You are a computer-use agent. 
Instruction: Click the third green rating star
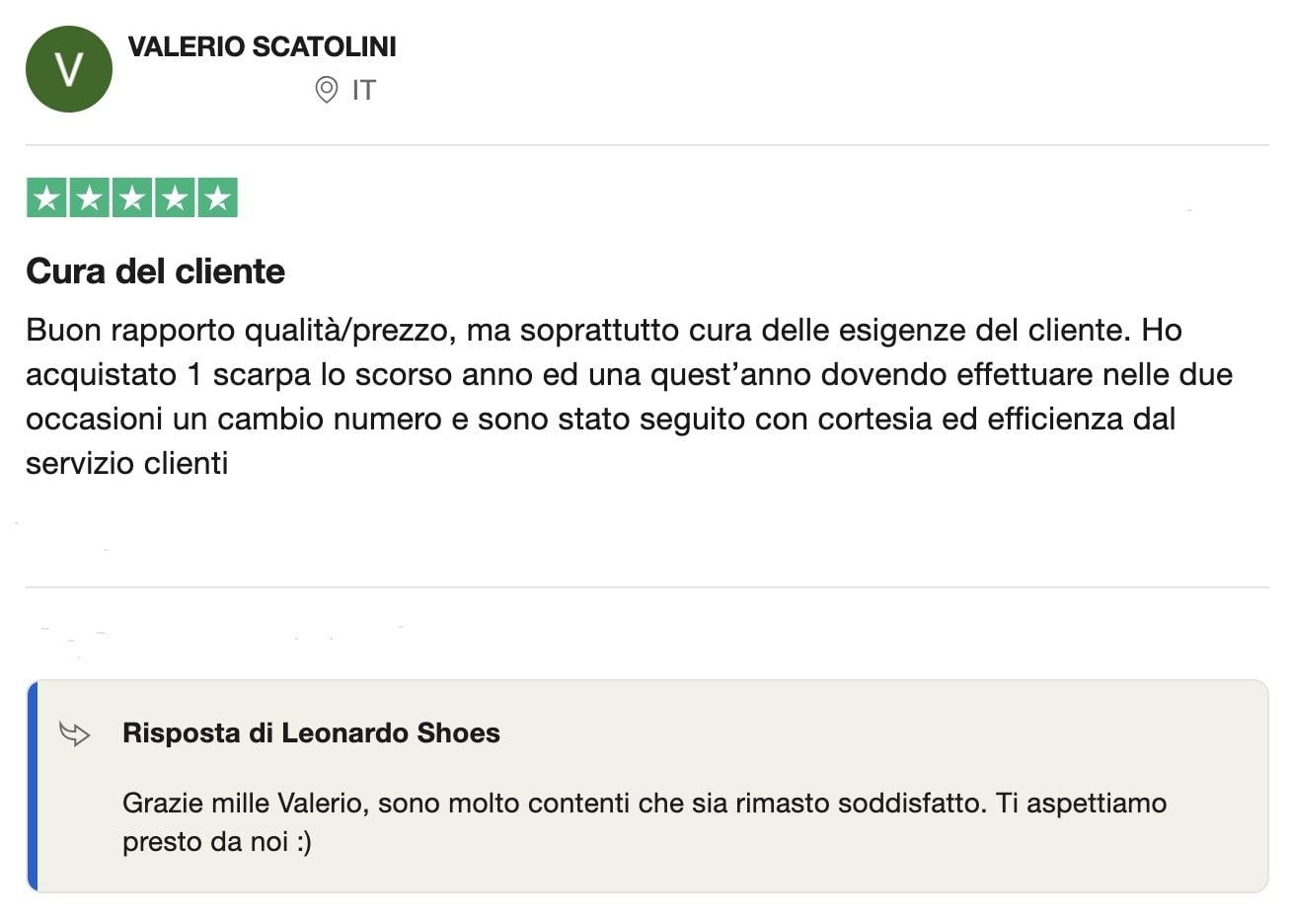132,197
